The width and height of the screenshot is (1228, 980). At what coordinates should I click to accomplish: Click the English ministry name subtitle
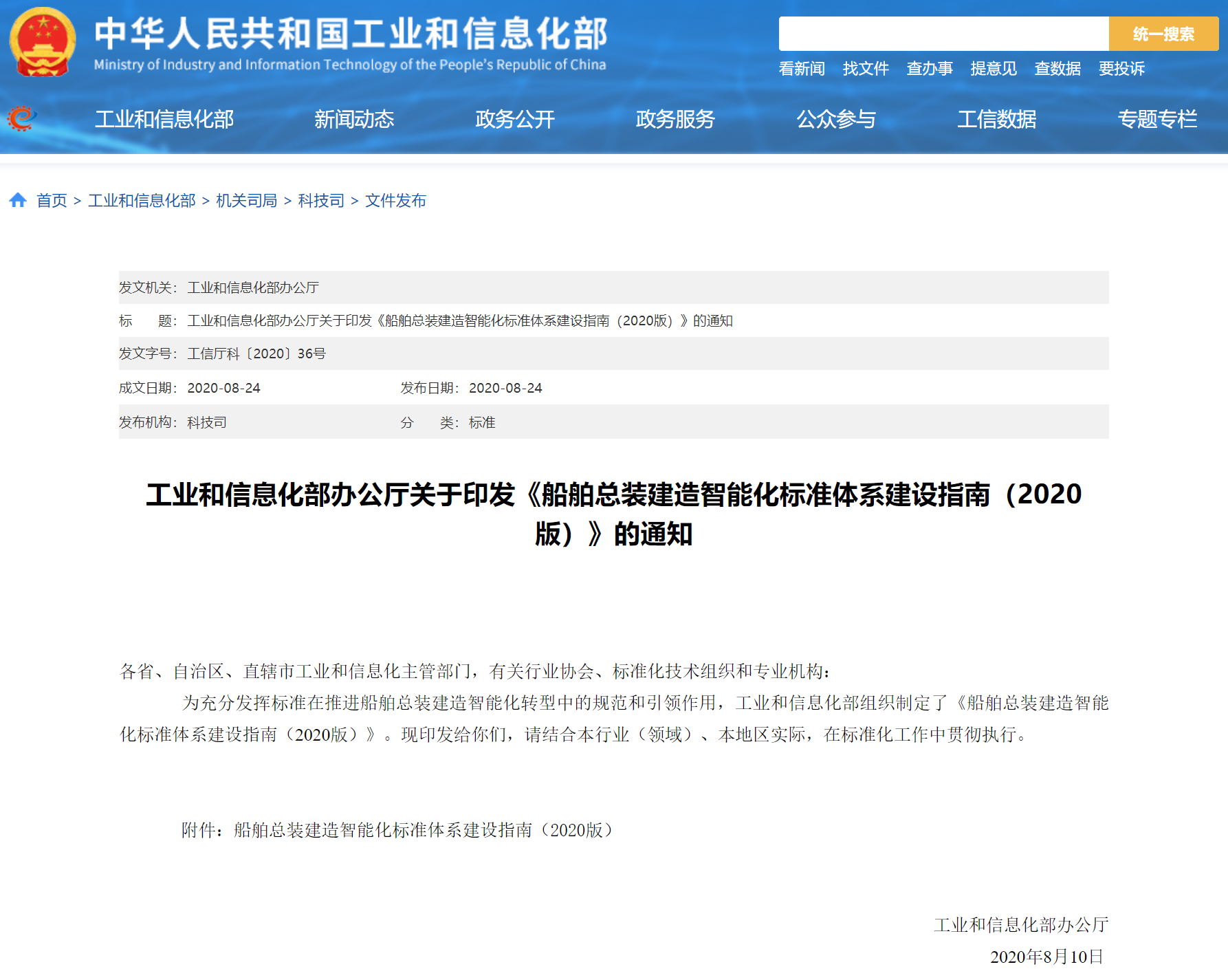coord(350,65)
